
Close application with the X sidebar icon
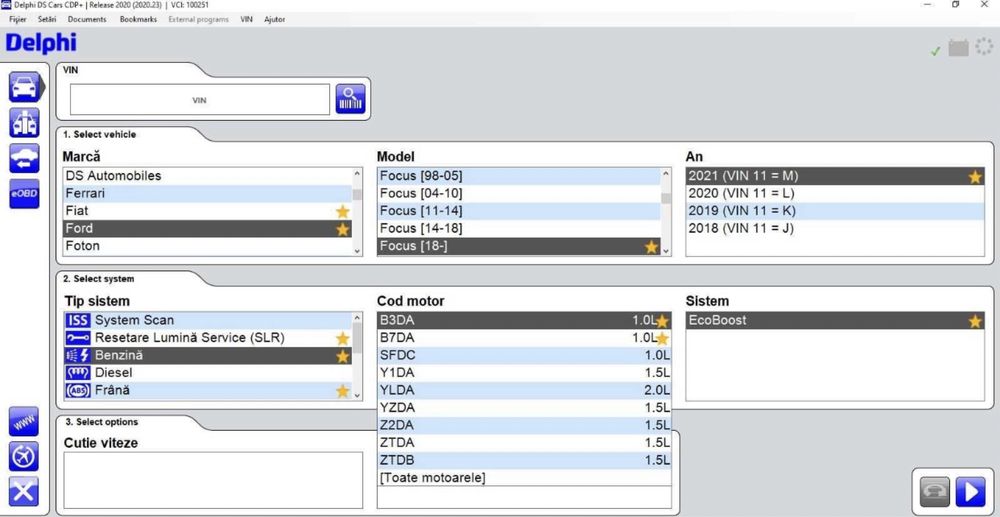pyautogui.click(x=24, y=492)
